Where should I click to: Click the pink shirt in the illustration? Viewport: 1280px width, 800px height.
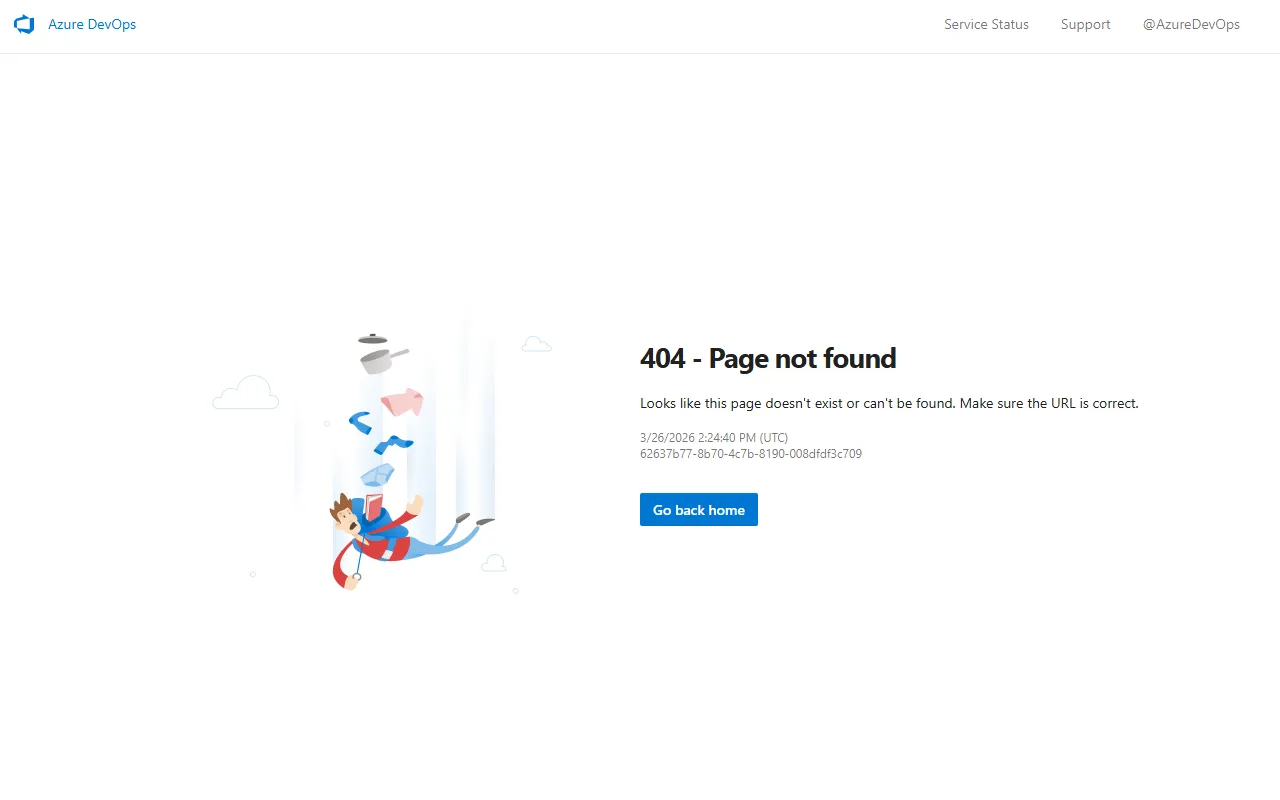tap(402, 402)
